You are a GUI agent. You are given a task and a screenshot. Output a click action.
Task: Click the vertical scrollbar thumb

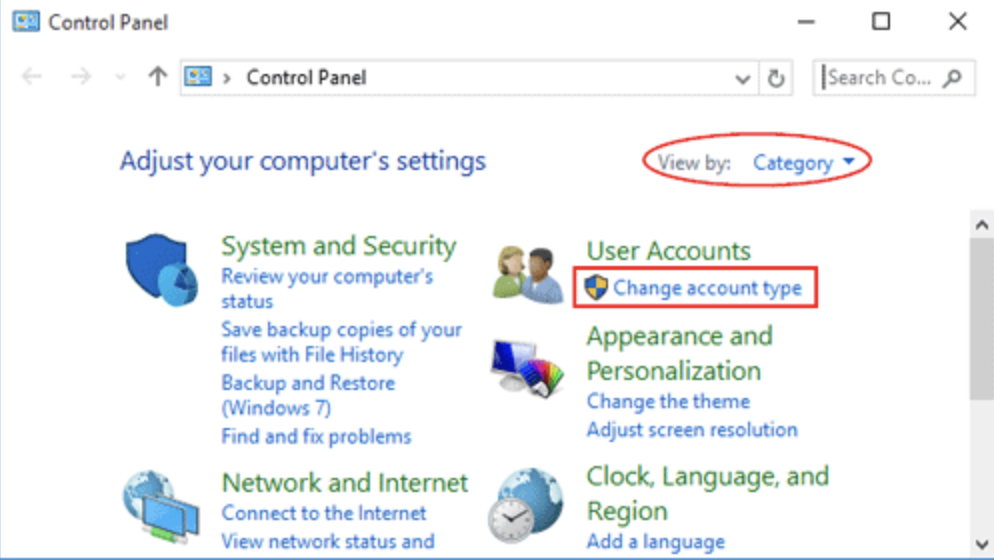click(x=982, y=319)
